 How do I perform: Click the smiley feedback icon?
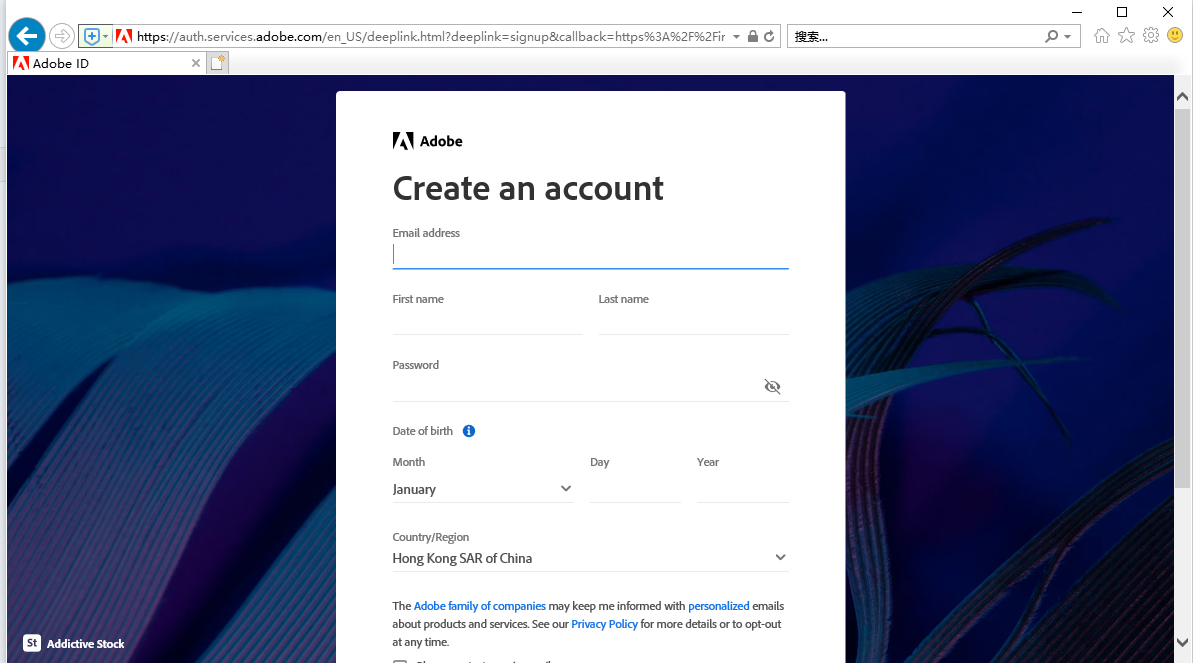(x=1176, y=36)
